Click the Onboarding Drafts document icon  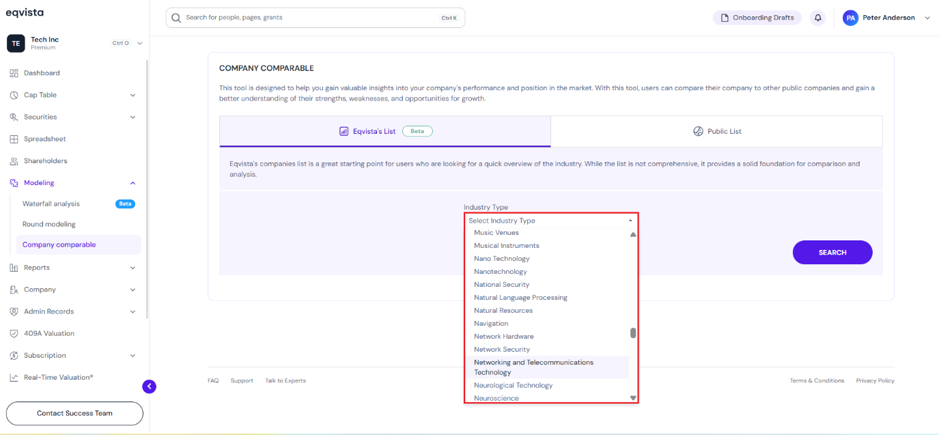[725, 18]
